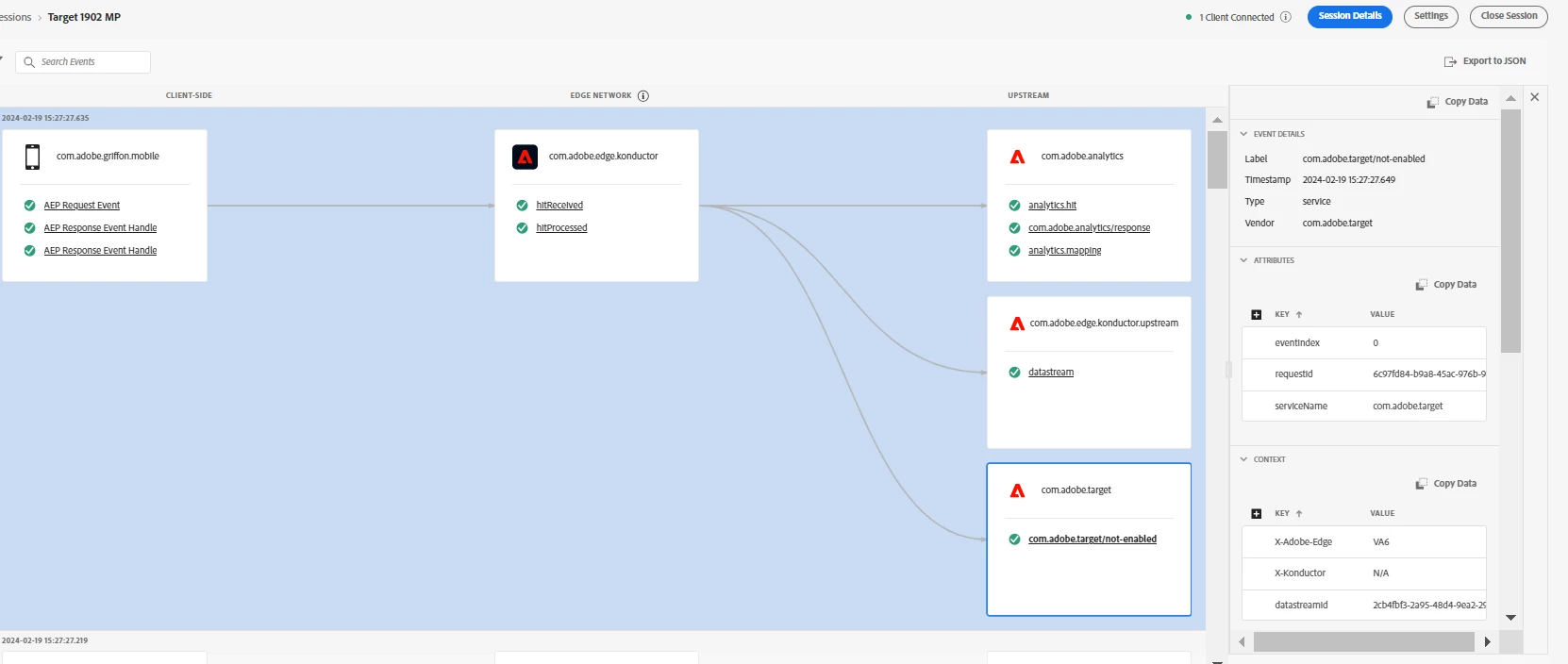Click the horizontal scrollbar right arrow in details
This screenshot has width=1568, height=664.
point(1487,642)
